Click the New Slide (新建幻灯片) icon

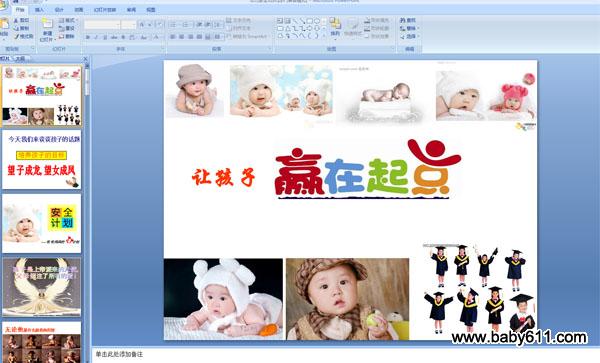tap(47, 24)
